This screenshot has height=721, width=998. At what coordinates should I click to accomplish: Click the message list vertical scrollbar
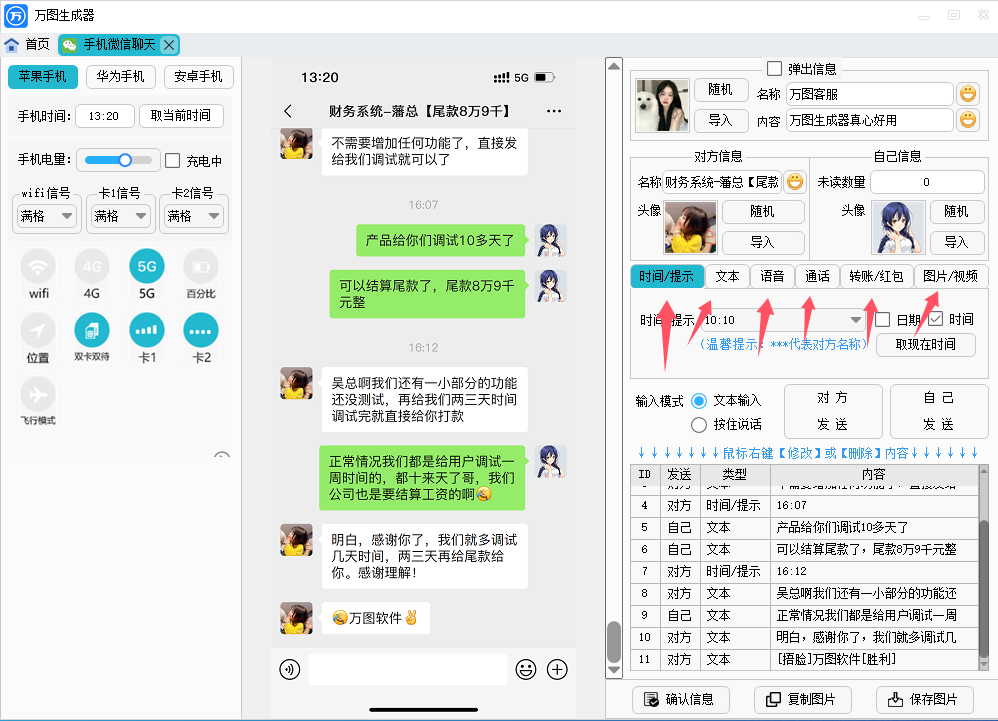coord(983,568)
